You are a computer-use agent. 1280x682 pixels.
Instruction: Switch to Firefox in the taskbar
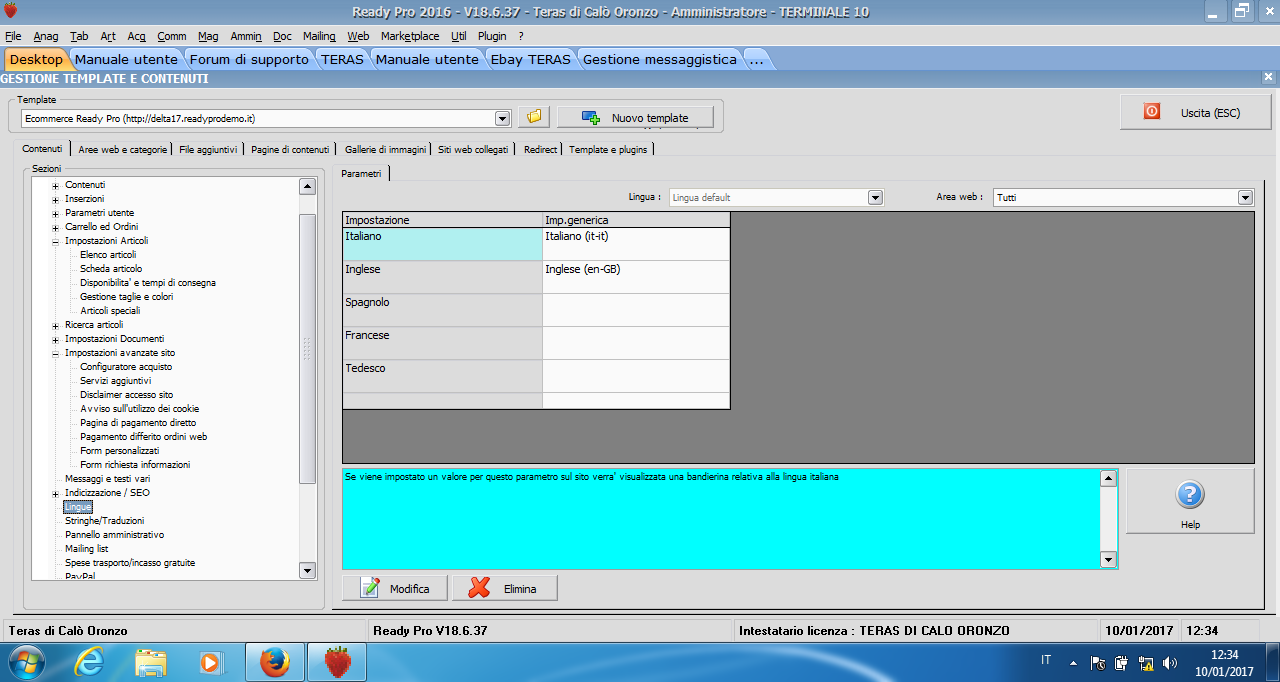274,661
